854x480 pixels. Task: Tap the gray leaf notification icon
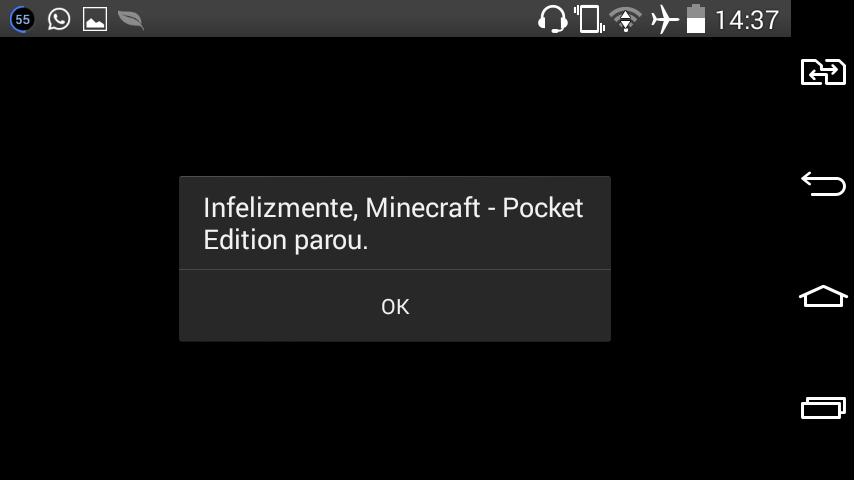131,20
